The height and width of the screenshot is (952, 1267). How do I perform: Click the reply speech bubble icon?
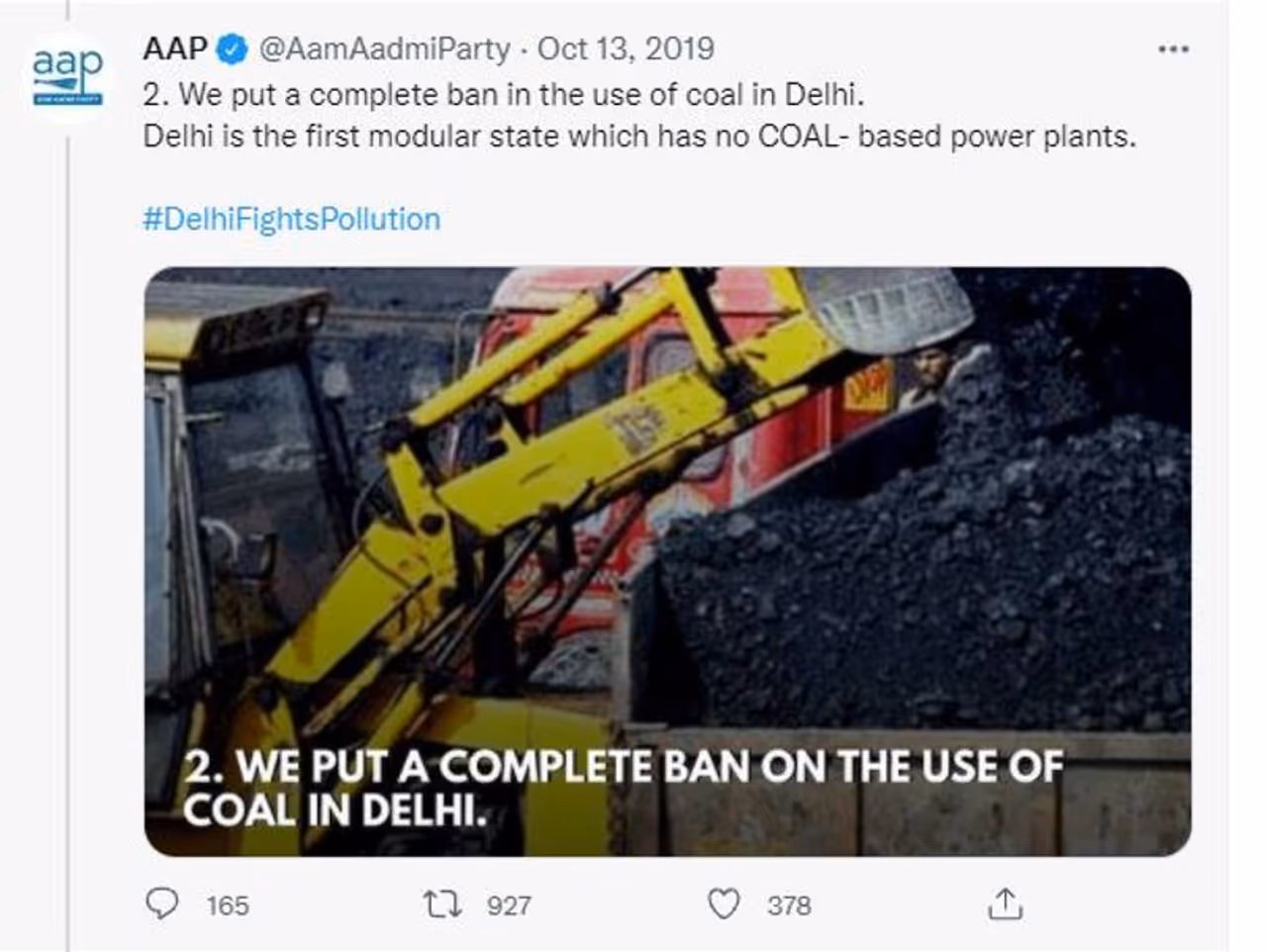pyautogui.click(x=162, y=904)
